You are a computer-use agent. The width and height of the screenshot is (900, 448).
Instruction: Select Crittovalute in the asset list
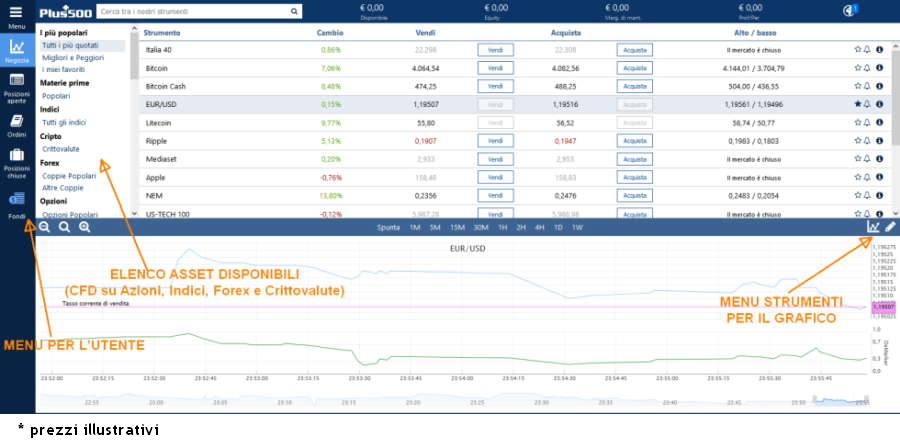pos(61,149)
